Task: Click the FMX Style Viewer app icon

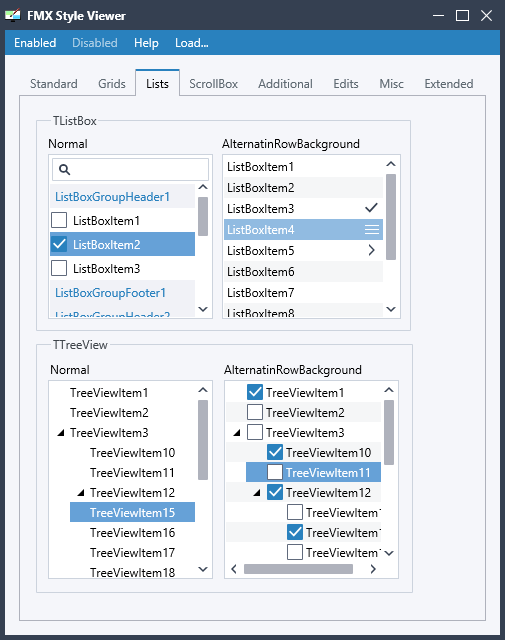Action: (13, 16)
